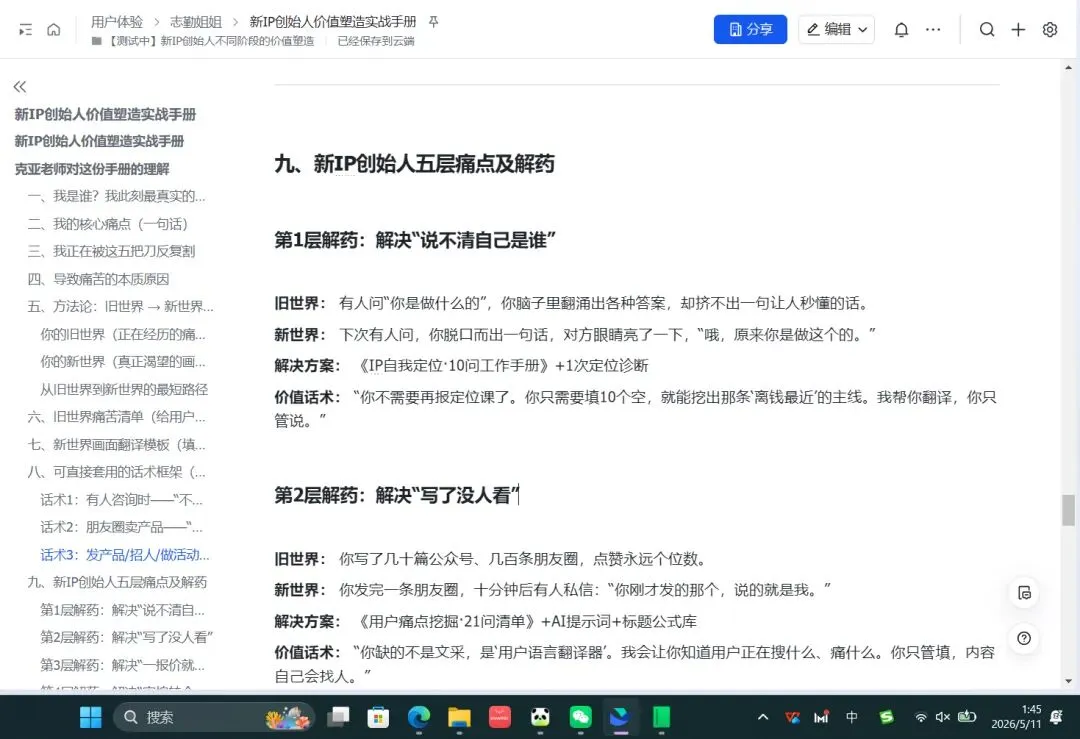This screenshot has height=739, width=1080.
Task: Go to 用户体验 in breadcrumb
Action: coord(117,22)
